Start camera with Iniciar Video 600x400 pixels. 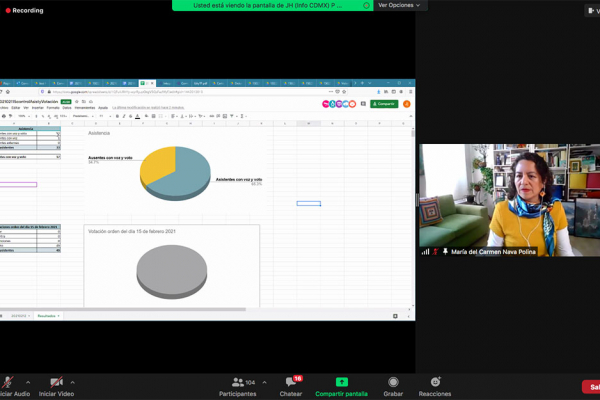56,387
